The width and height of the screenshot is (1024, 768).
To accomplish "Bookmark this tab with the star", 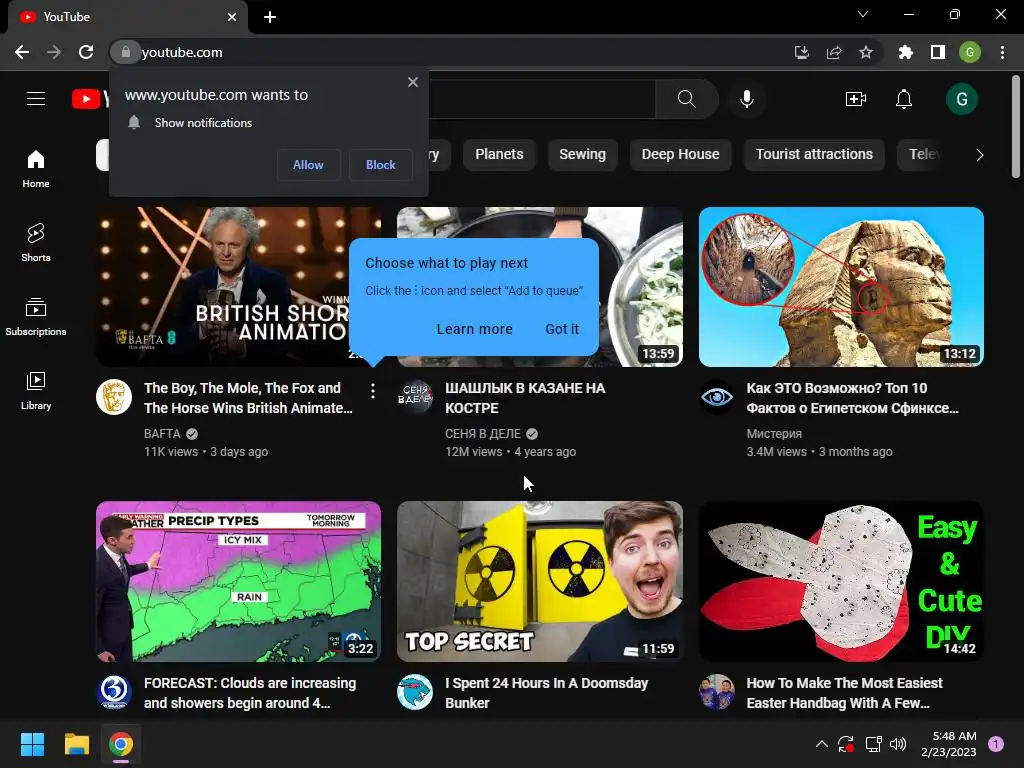I will (x=865, y=52).
